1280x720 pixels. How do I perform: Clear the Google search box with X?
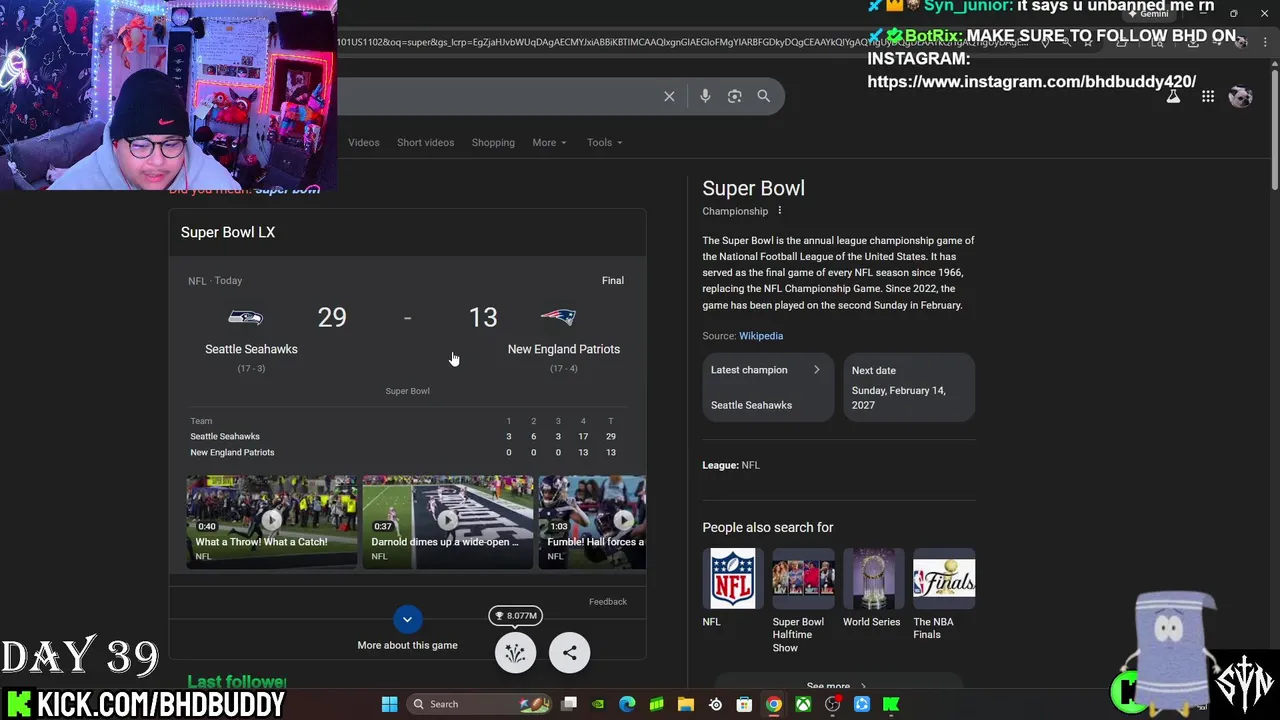point(669,96)
